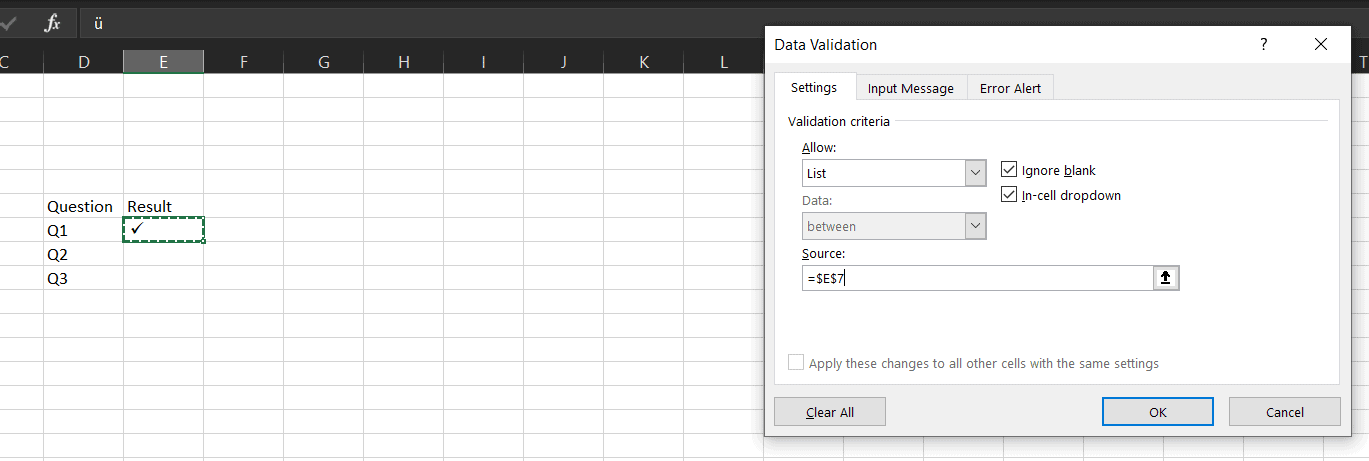Click the Insert Function fx icon
This screenshot has height=461, width=1369.
[52, 23]
